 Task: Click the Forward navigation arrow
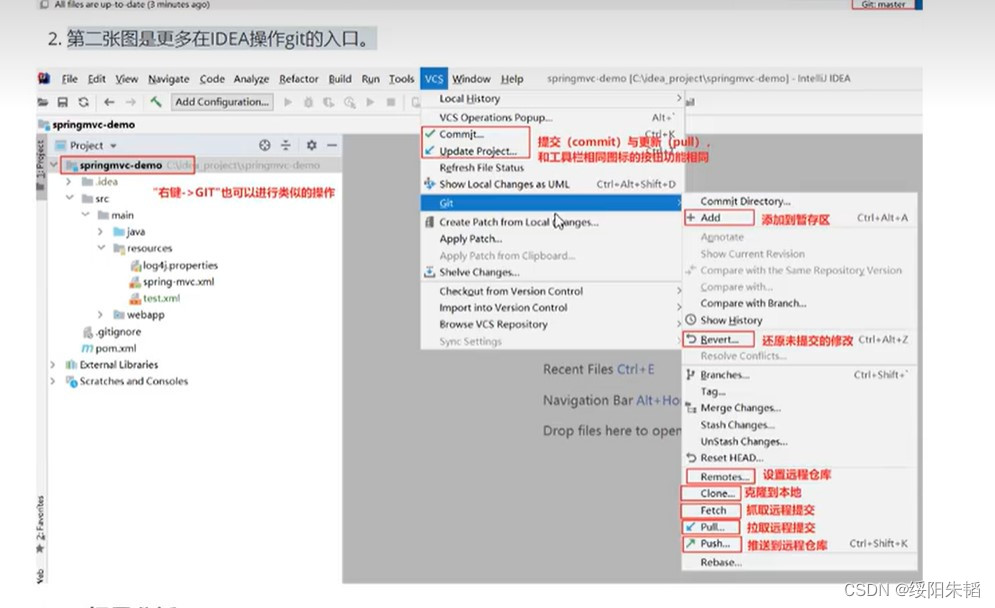(131, 102)
